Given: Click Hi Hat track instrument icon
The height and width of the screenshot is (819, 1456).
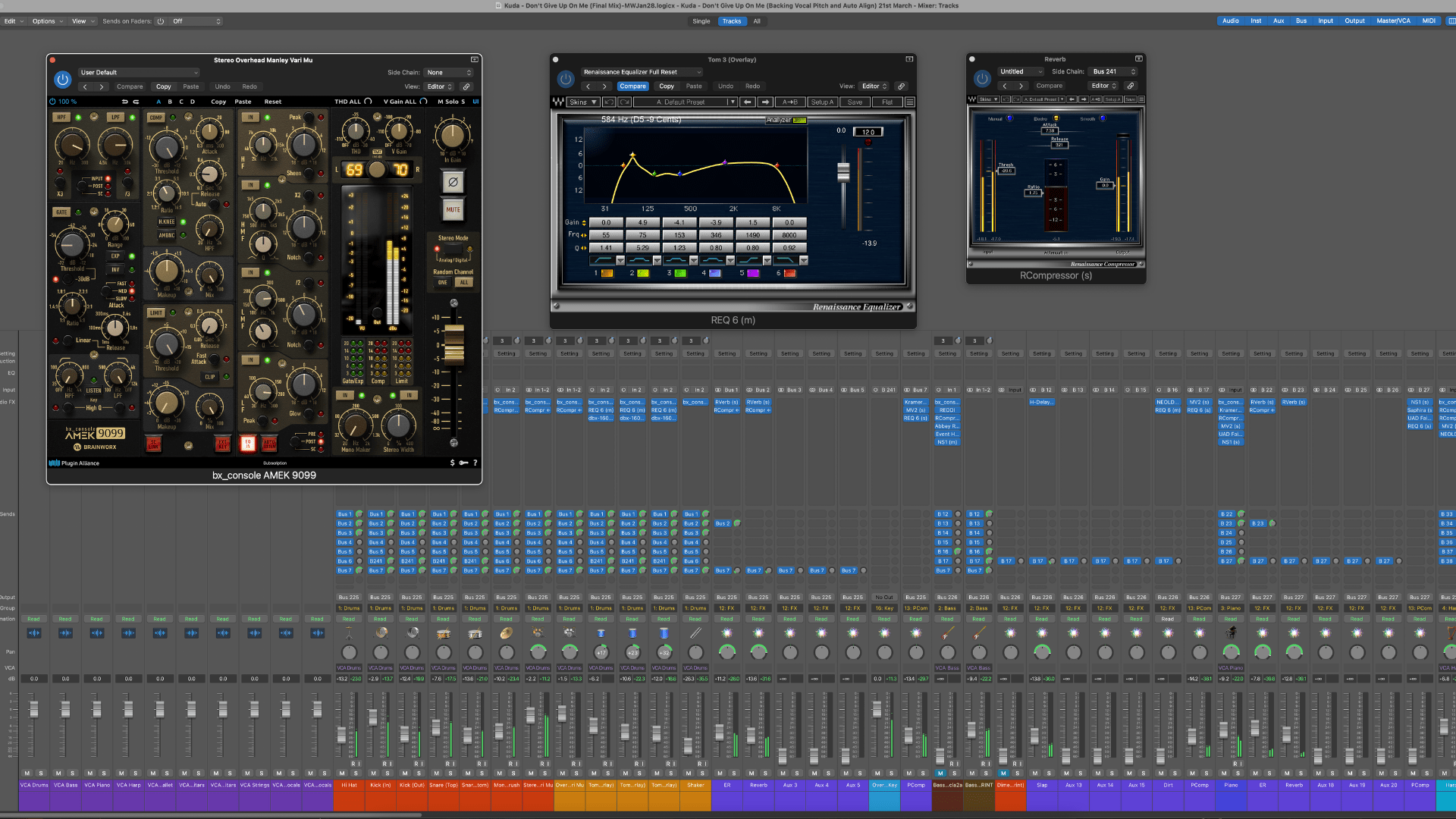Looking at the screenshot, I should 349,633.
